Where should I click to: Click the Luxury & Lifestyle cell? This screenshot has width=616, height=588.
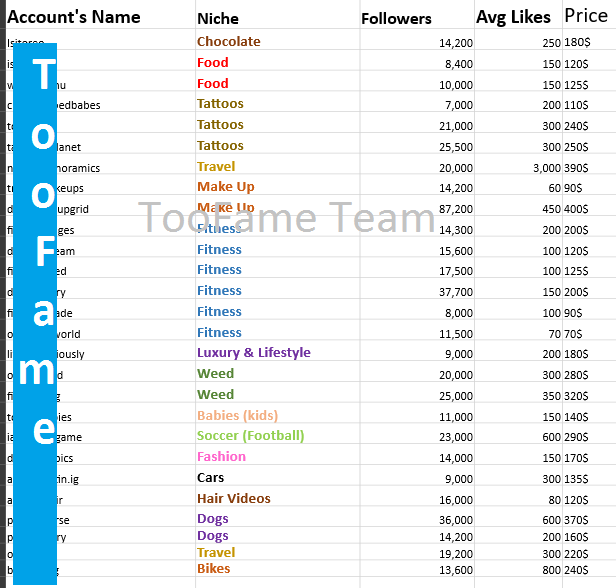[277, 350]
